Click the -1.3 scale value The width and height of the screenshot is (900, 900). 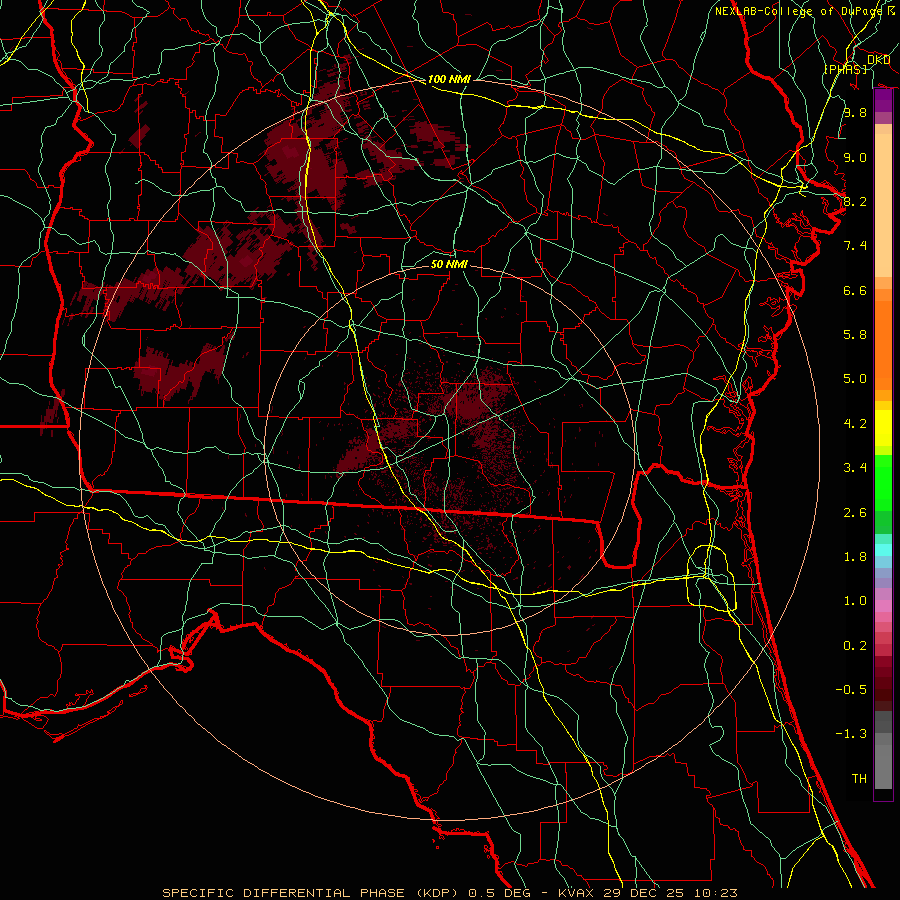[x=851, y=734]
